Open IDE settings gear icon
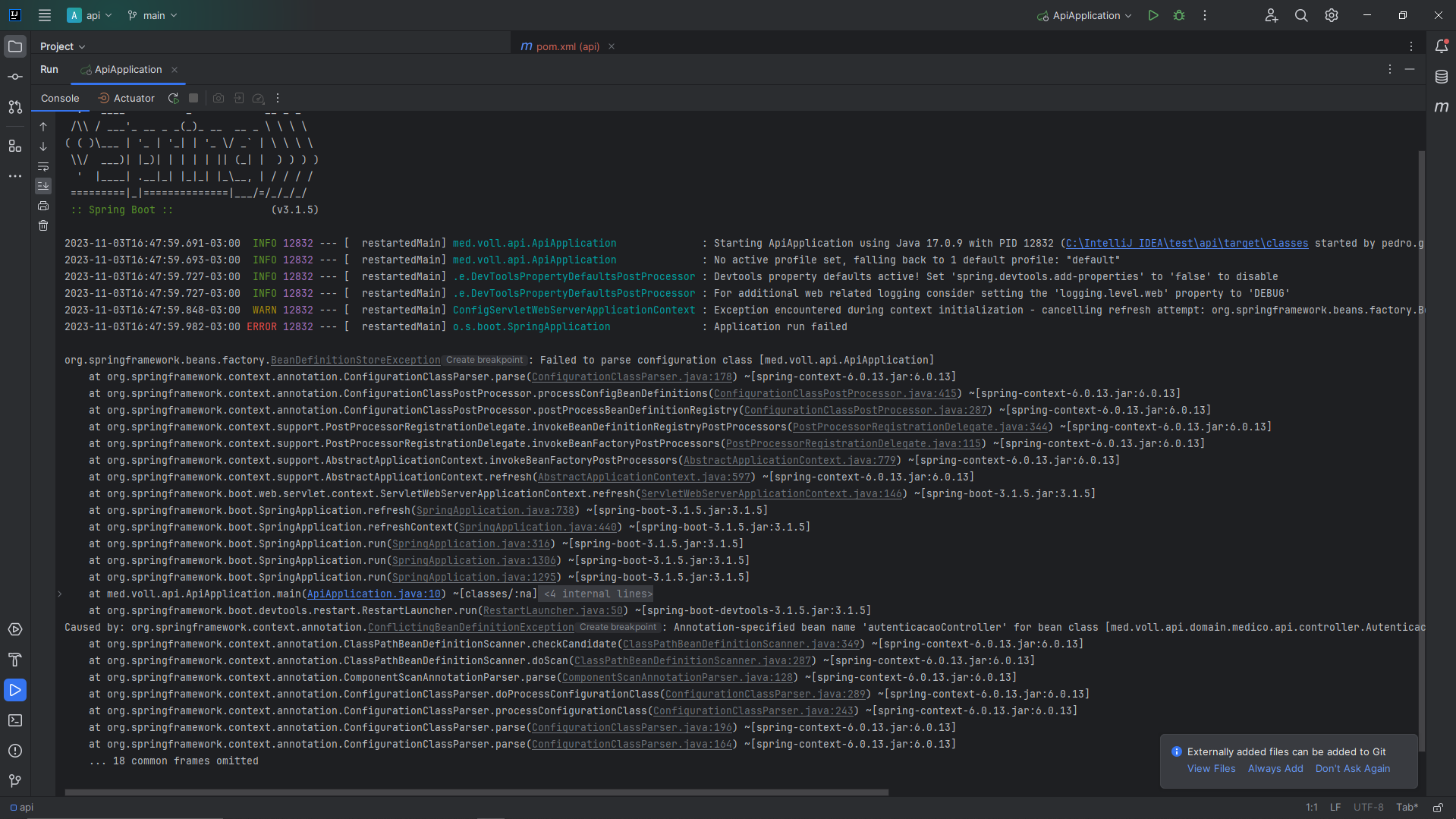The width and height of the screenshot is (1456, 819). pos(1332,15)
